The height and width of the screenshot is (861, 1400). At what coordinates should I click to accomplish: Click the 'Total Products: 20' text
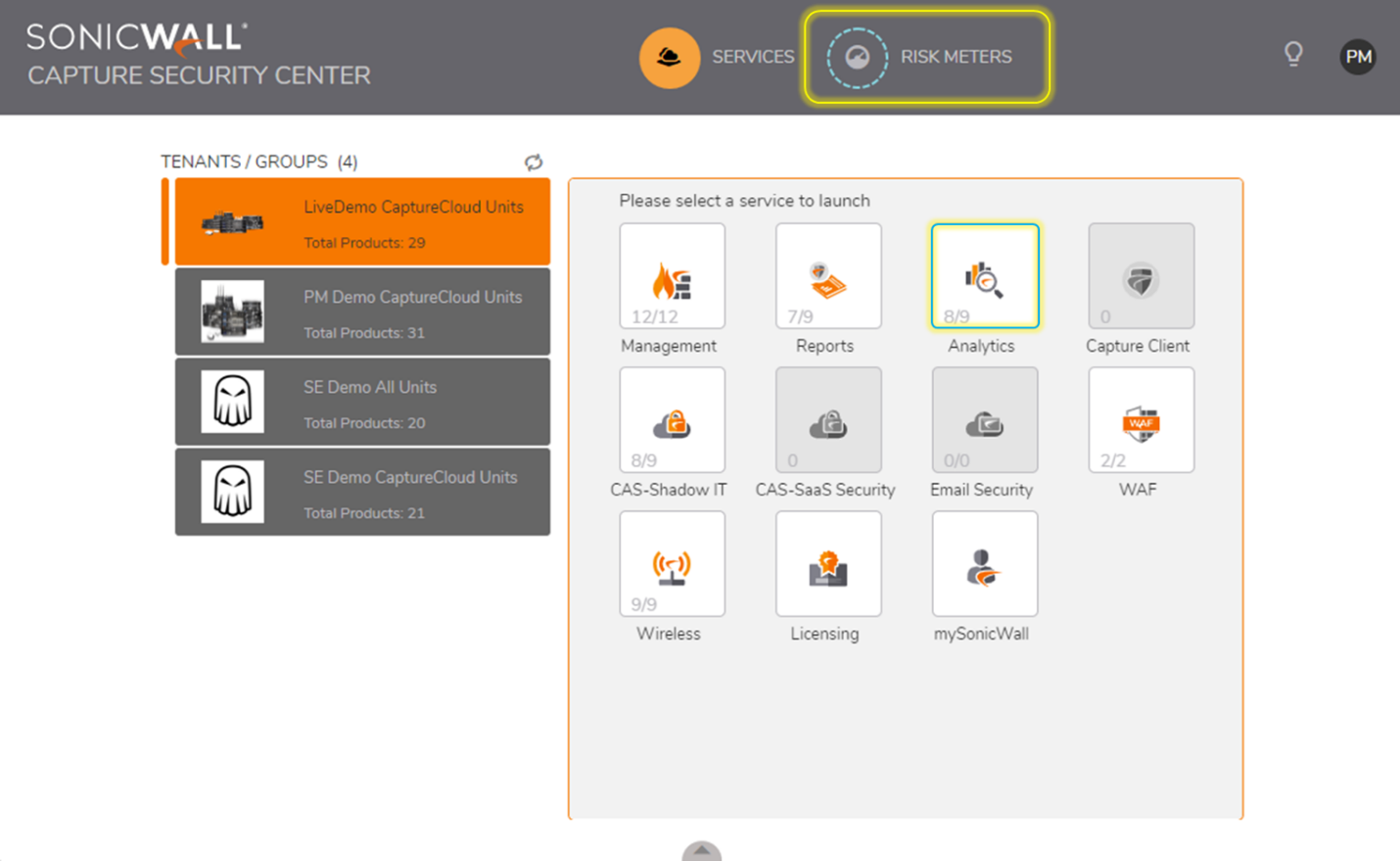[364, 423]
